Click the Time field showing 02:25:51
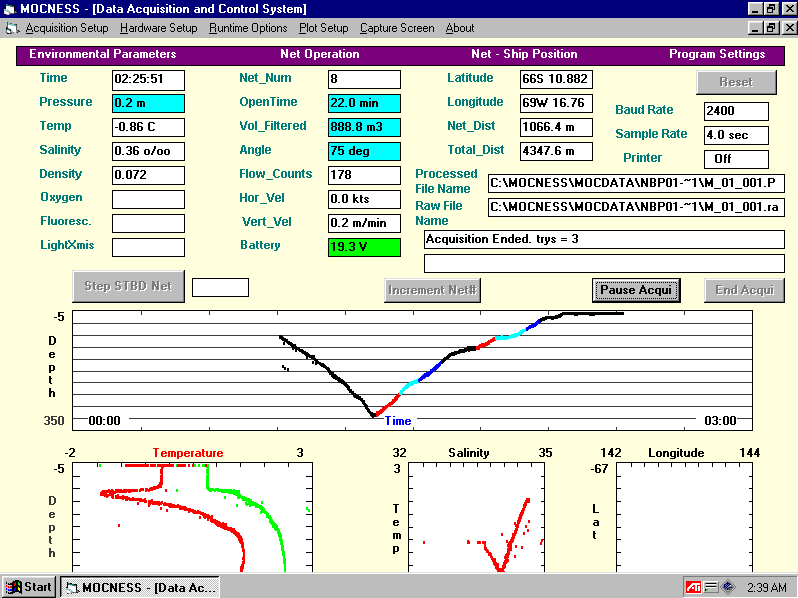Image resolution: width=798 pixels, height=598 pixels. point(148,79)
